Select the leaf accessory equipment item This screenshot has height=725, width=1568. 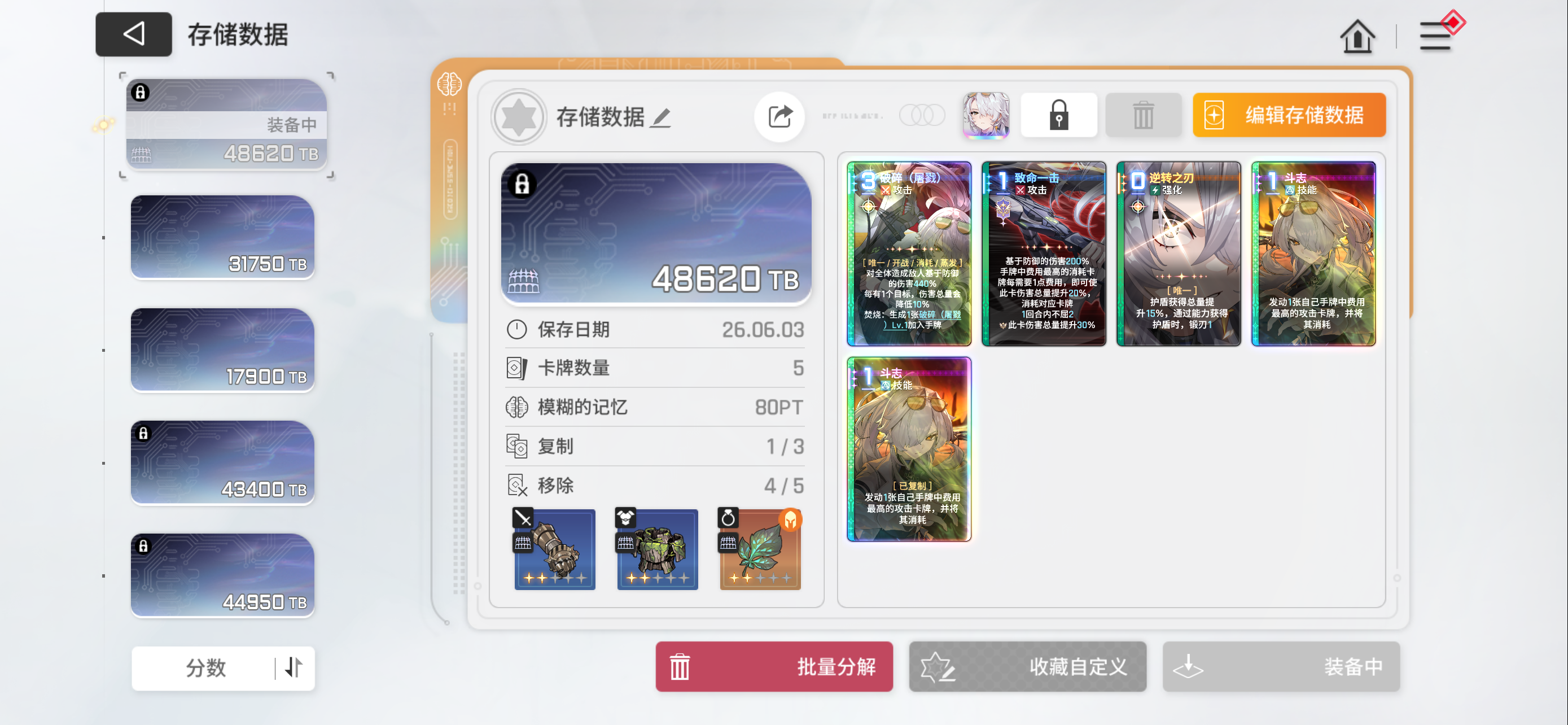(760, 549)
